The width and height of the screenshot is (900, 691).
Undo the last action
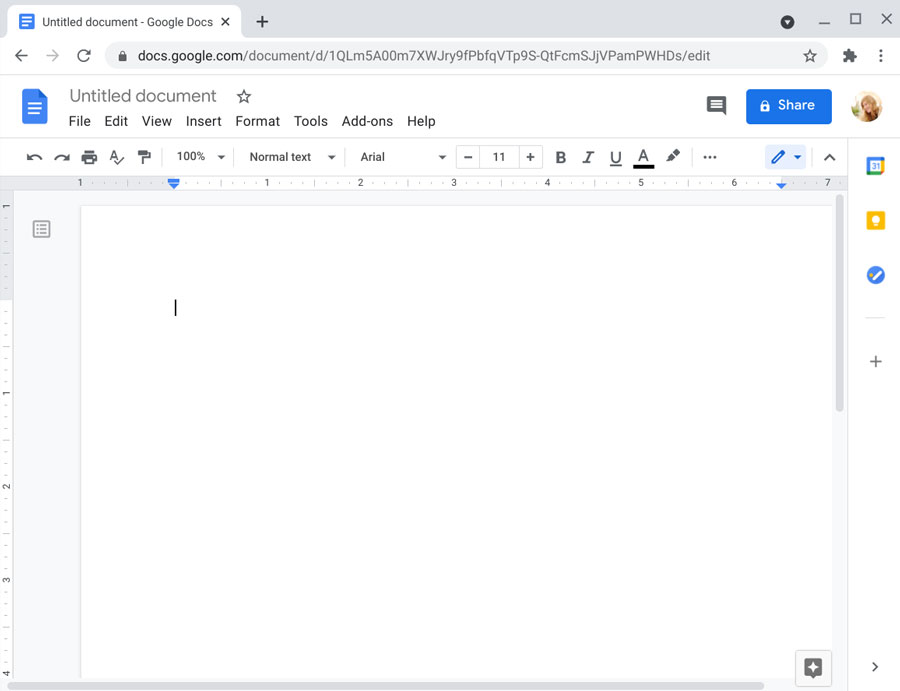click(34, 157)
